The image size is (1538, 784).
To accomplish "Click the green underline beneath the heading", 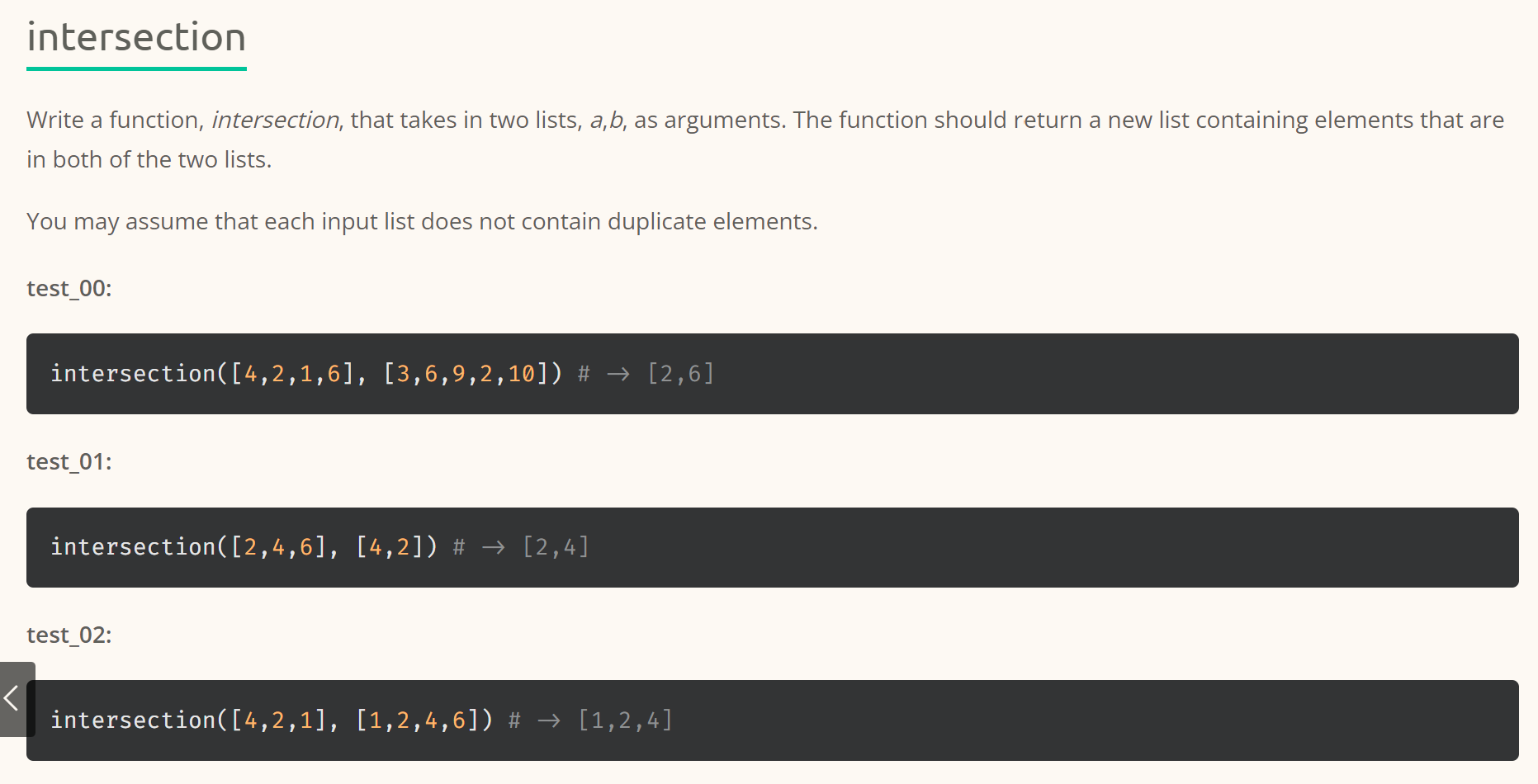I will 136,68.
